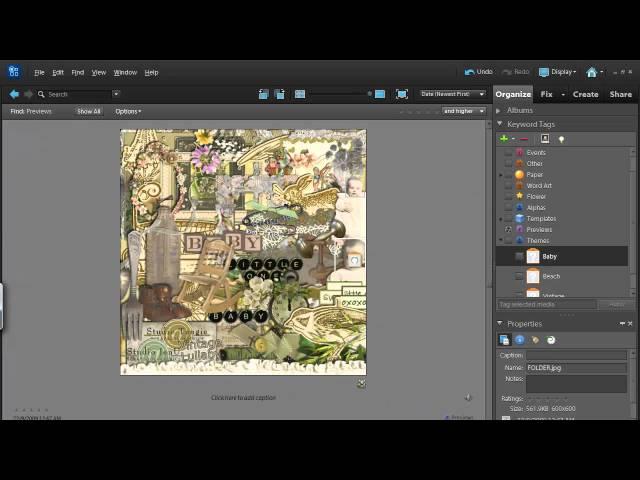The width and height of the screenshot is (640, 480).
Task: Toggle the Flower keyword tag checkbox
Action: click(x=508, y=196)
